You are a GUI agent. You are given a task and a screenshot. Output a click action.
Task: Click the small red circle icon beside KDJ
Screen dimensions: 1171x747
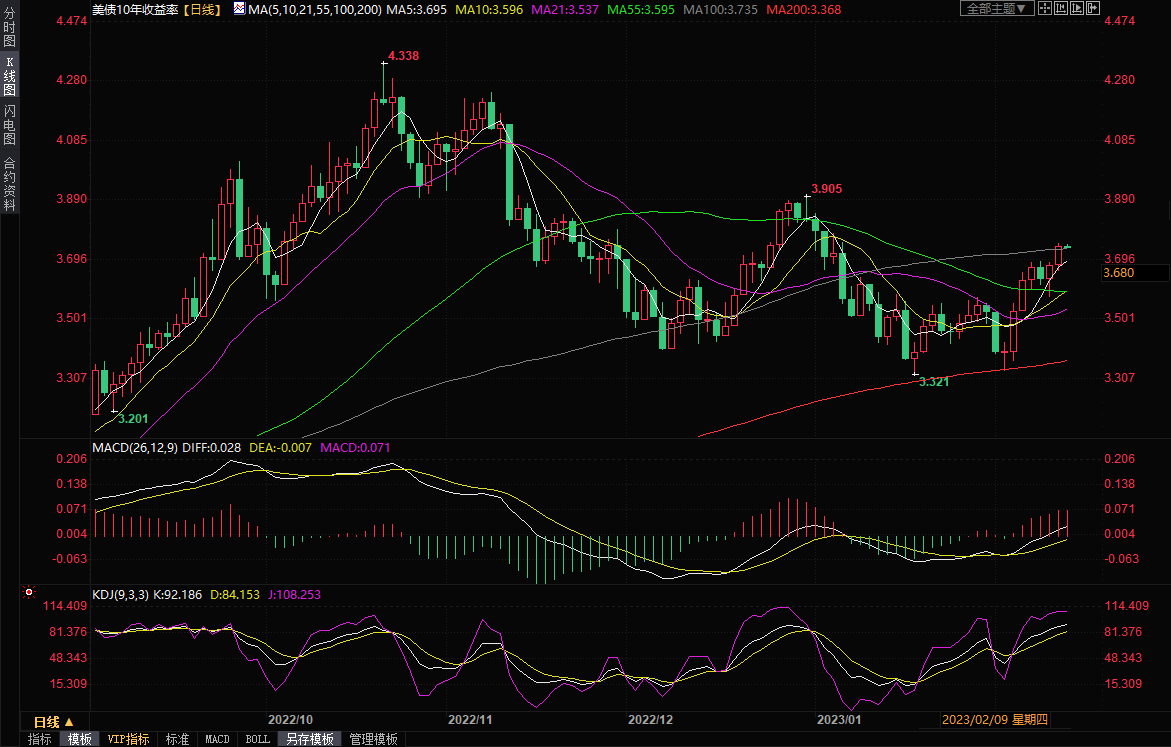tap(27, 594)
